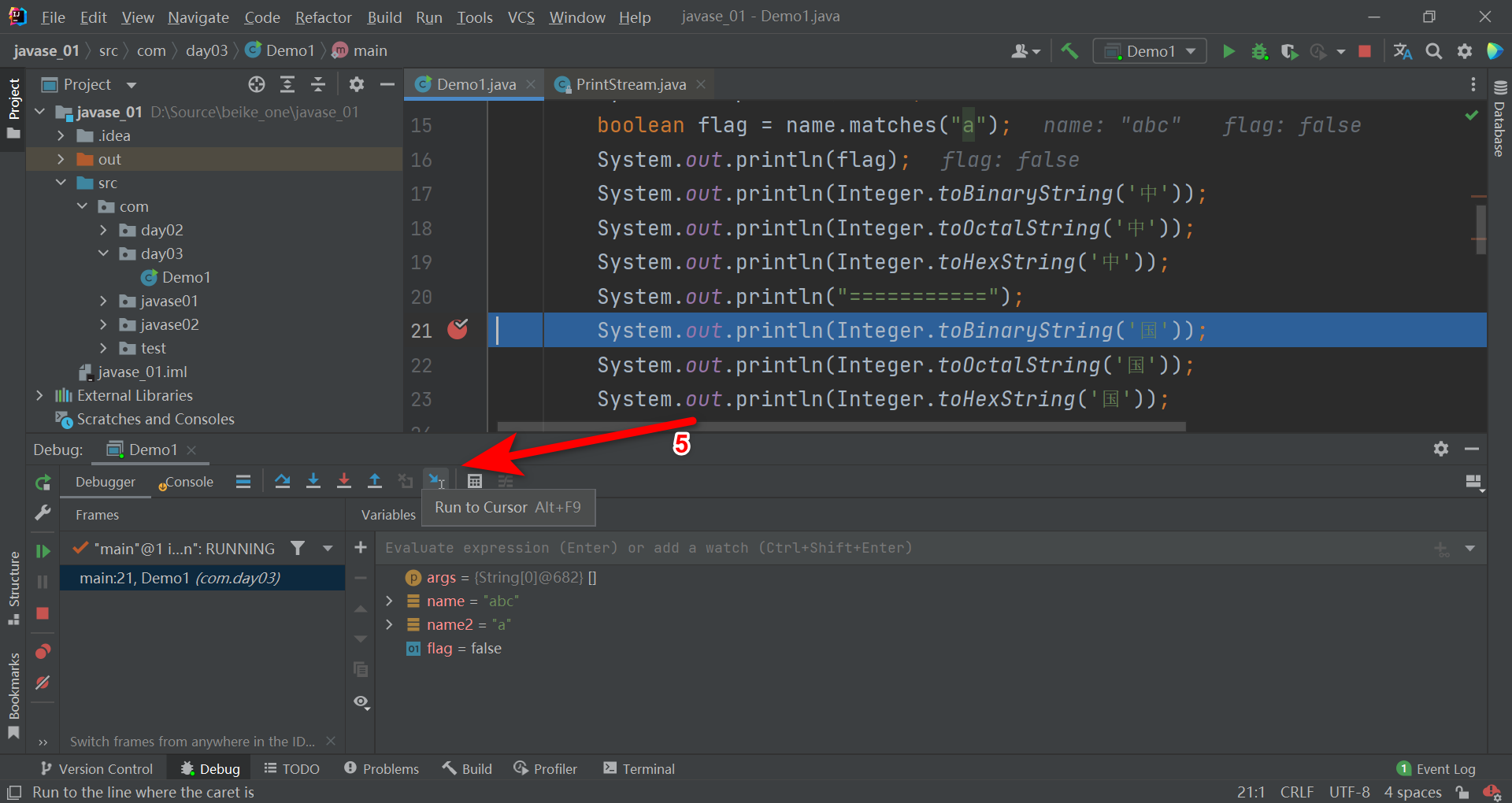Collapse the src folder
Viewport: 1512px width, 803px height.
point(61,183)
